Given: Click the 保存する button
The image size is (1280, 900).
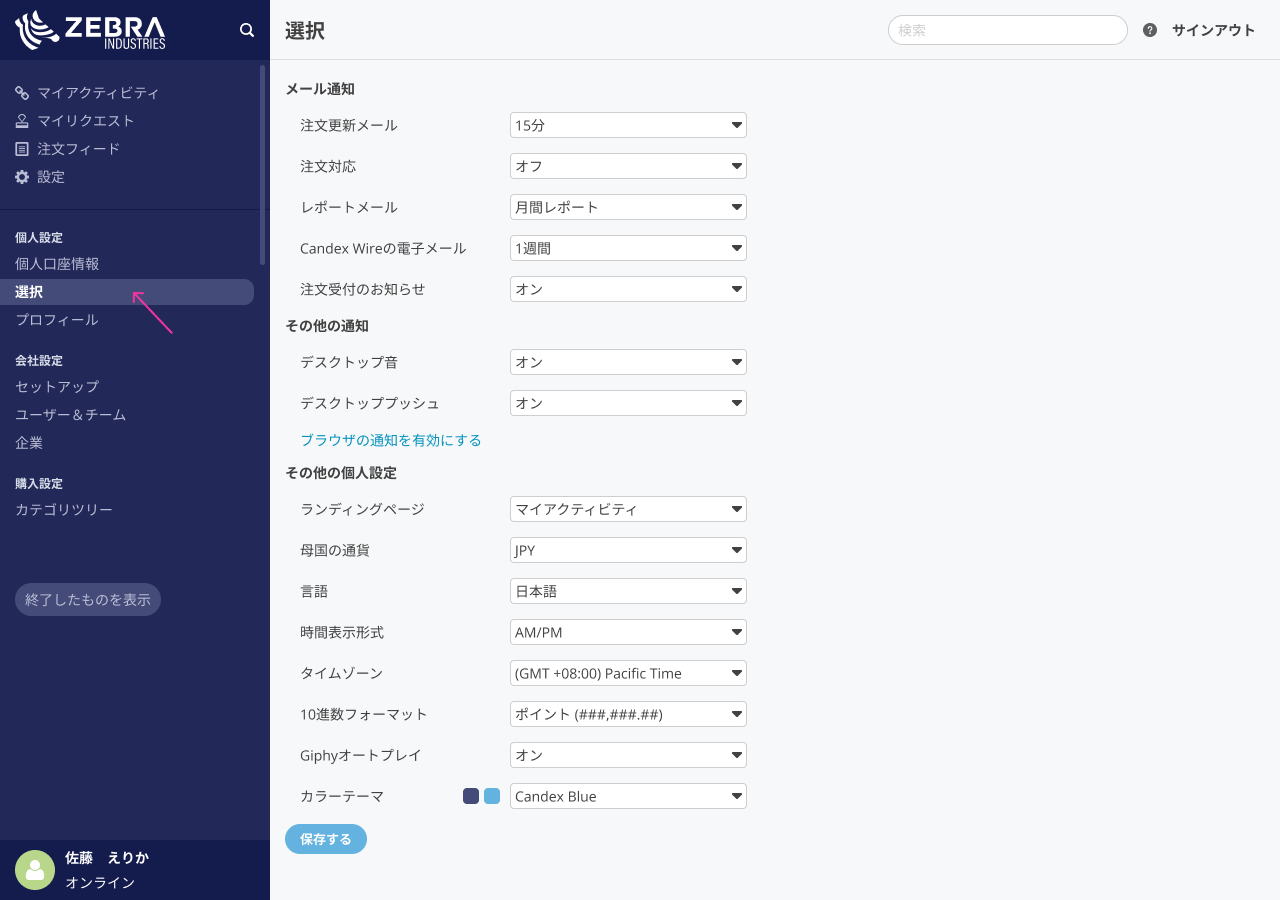Looking at the screenshot, I should (326, 839).
